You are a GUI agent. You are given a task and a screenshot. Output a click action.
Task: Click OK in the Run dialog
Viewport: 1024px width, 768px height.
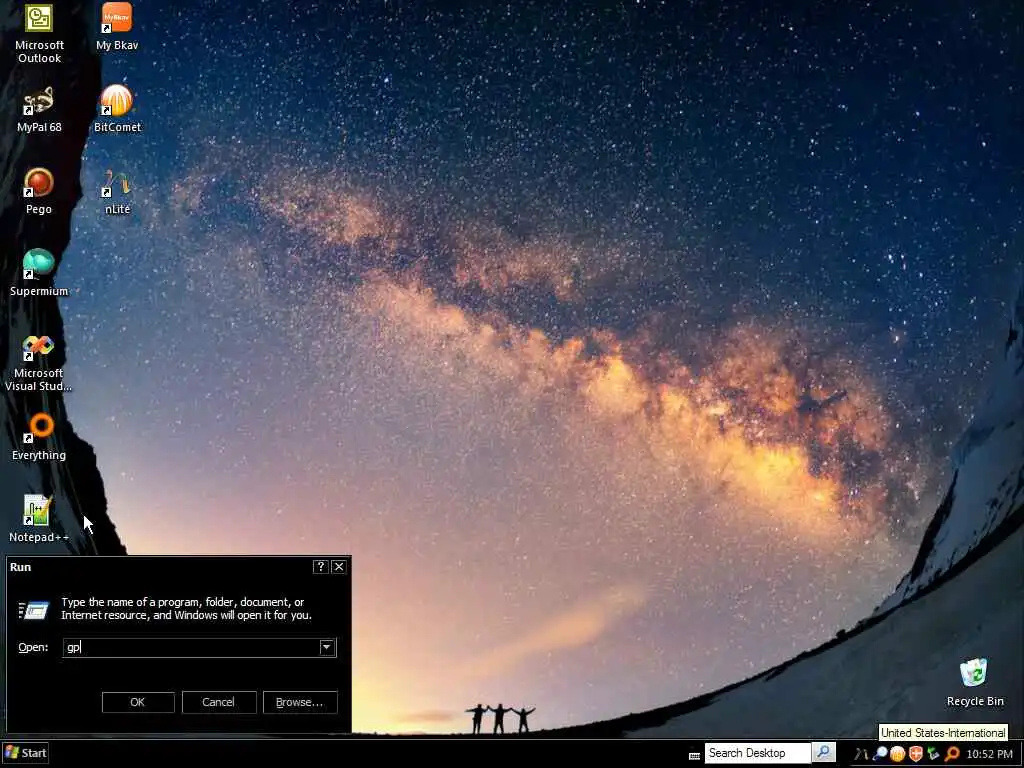coord(138,702)
